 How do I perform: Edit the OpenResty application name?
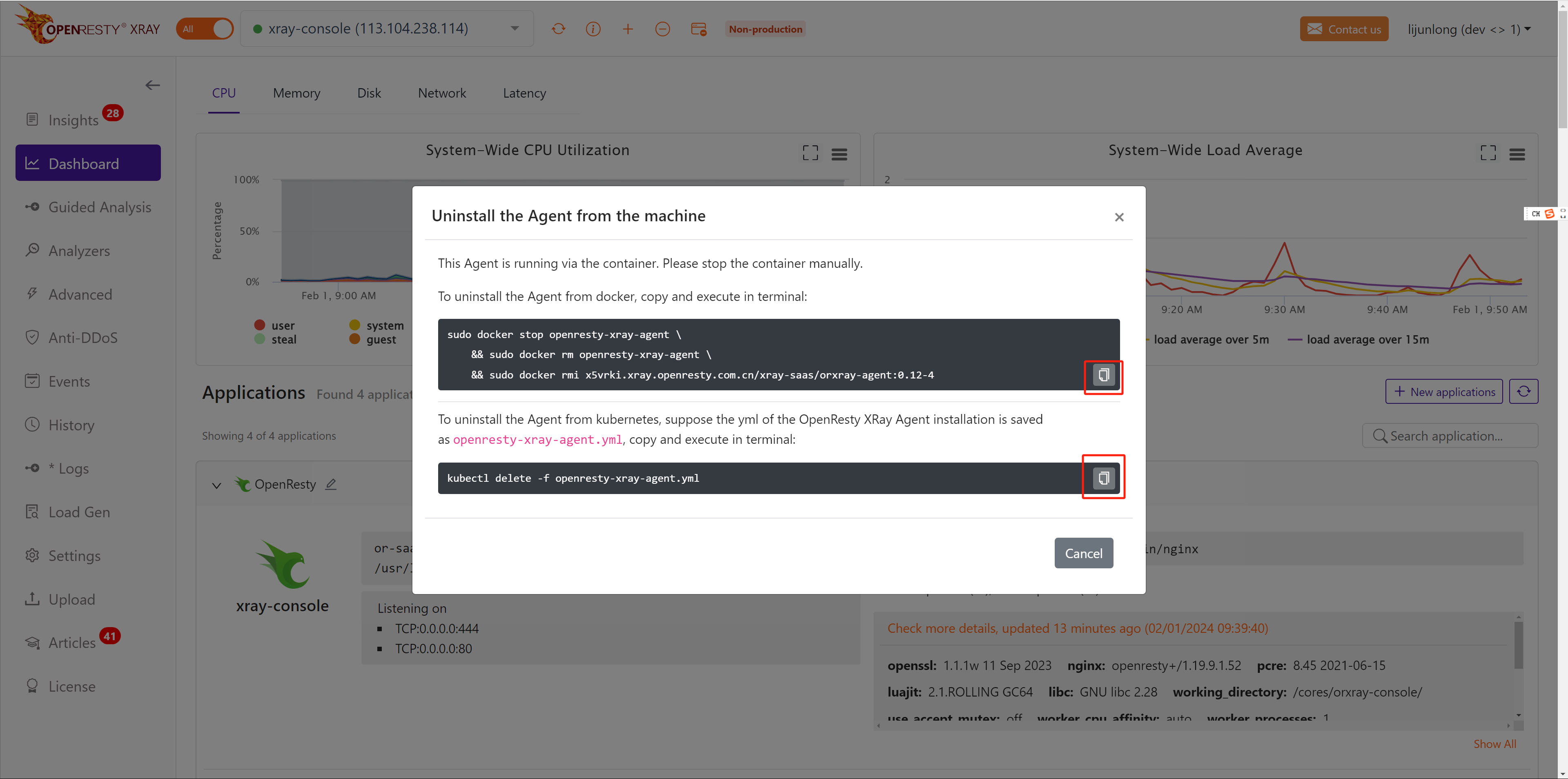[x=330, y=485]
